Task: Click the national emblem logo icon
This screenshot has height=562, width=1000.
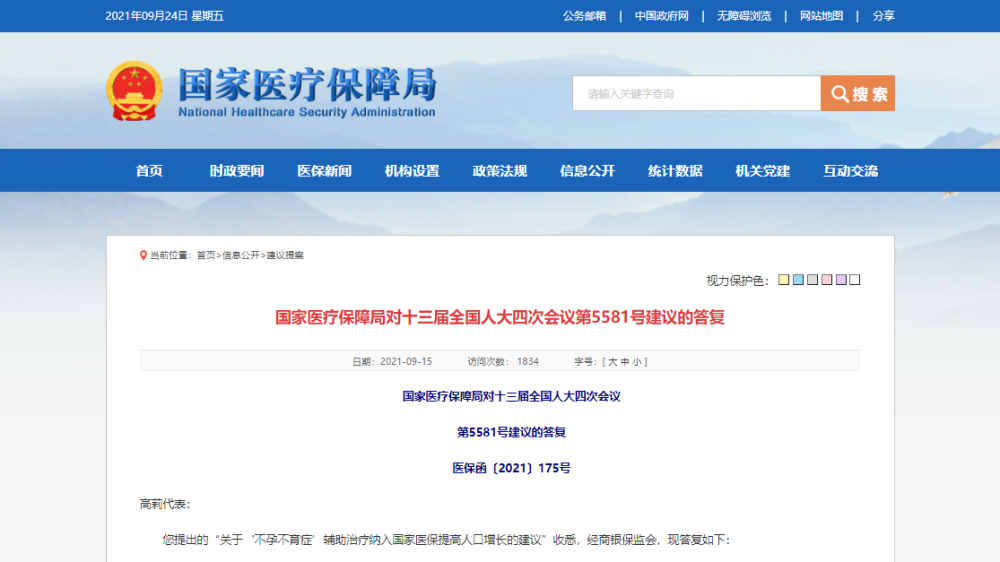Action: (x=134, y=91)
